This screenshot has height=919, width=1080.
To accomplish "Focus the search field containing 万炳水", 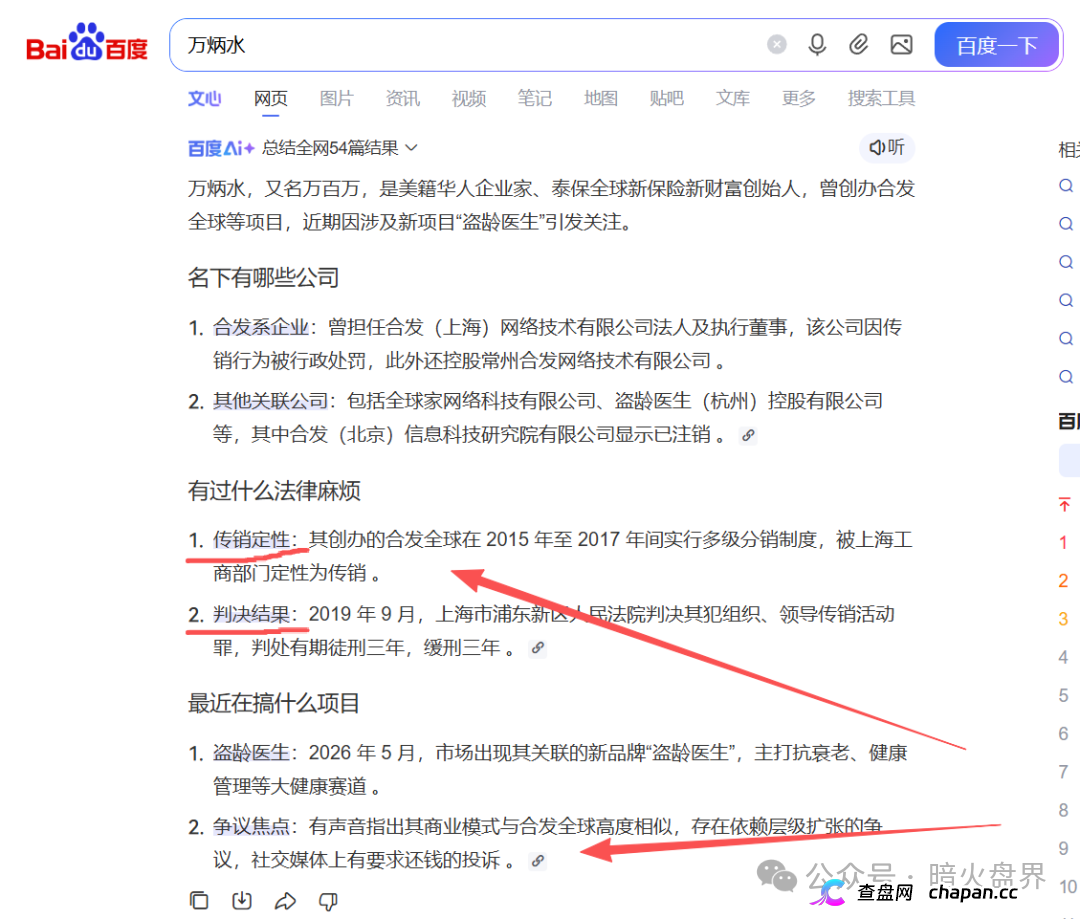I will point(468,45).
